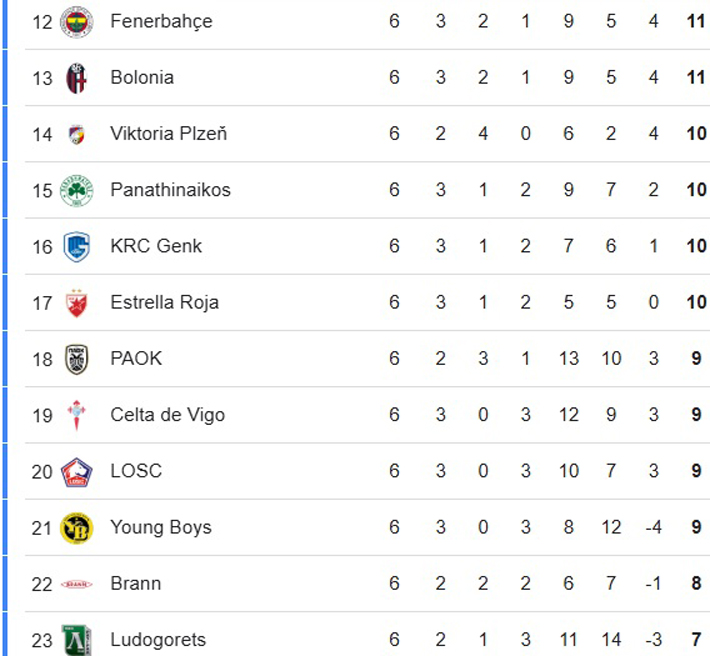
Task: Click PAOK's 13 goals scored value
Action: tap(568, 359)
